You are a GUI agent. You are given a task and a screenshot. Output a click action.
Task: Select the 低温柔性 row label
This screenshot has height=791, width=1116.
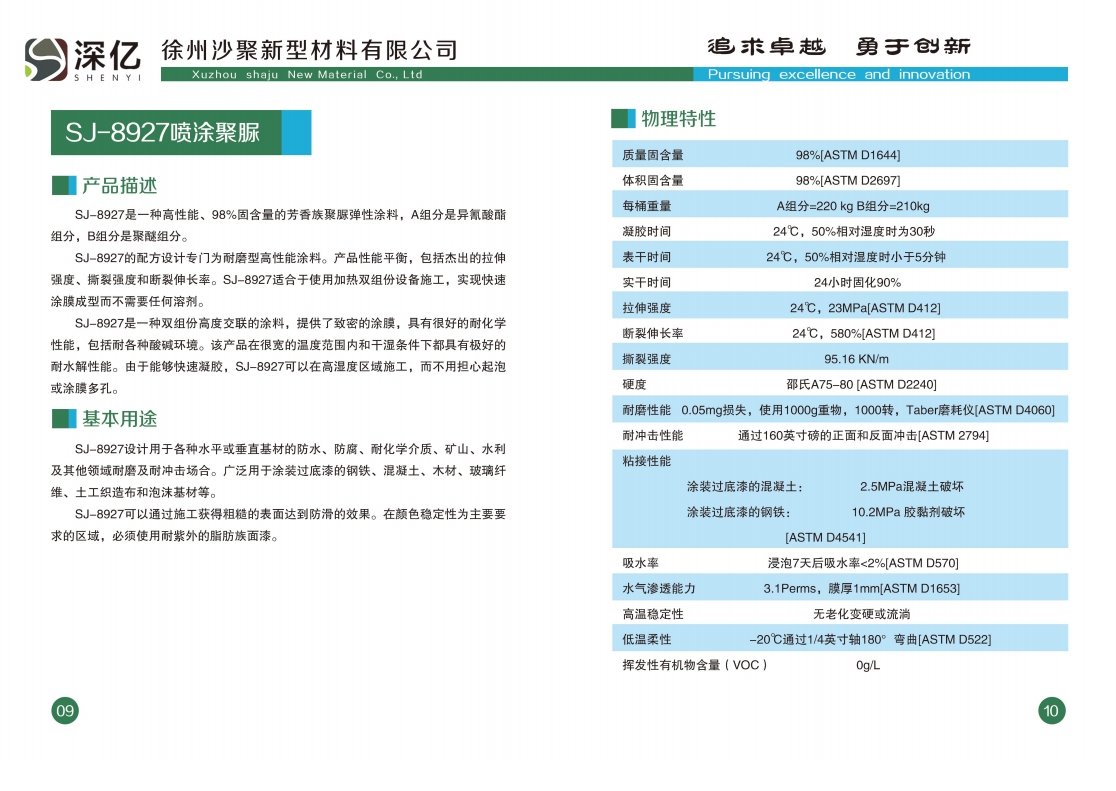click(647, 639)
